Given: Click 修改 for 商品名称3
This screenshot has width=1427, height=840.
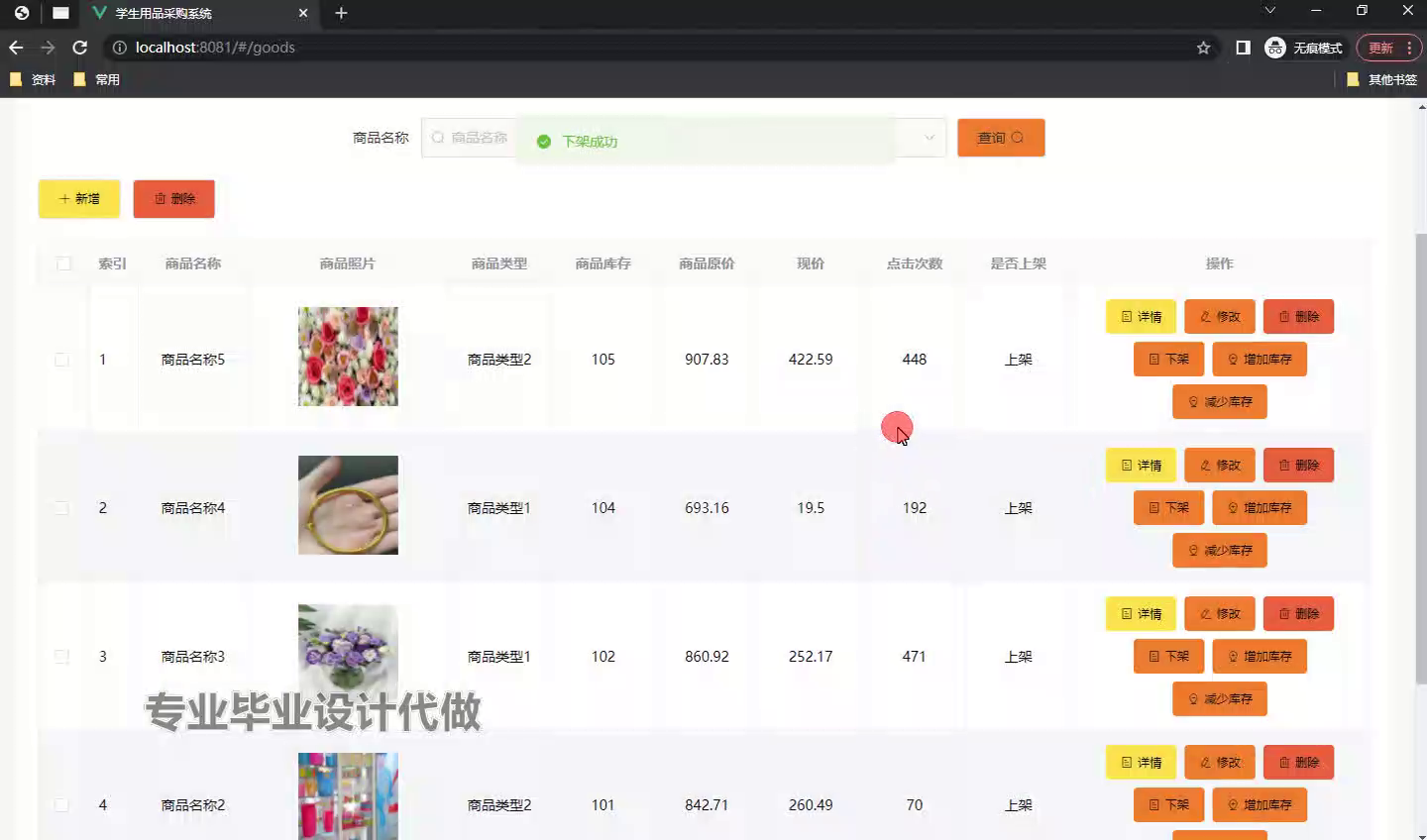Looking at the screenshot, I should 1220,614.
